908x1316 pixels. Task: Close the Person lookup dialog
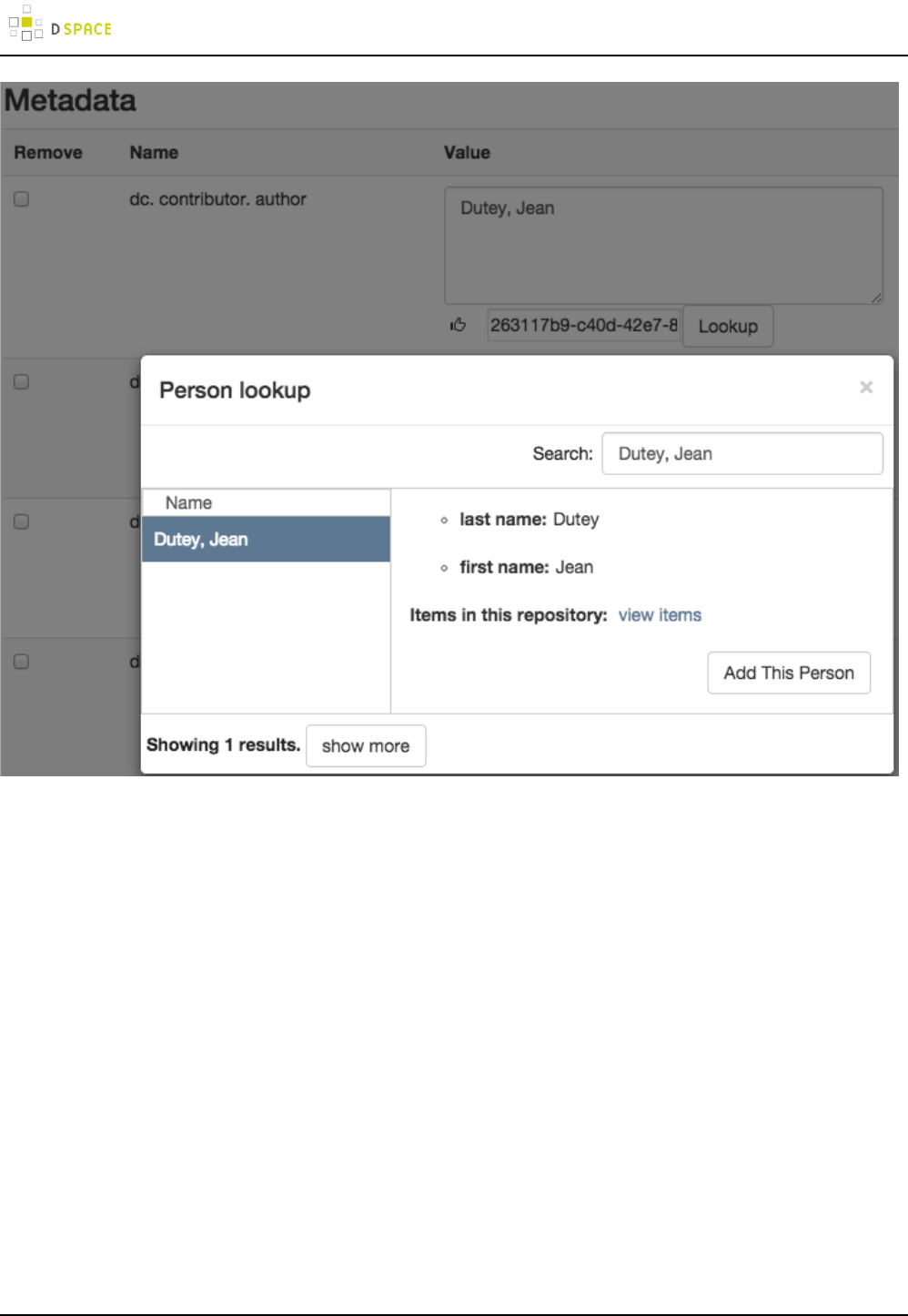point(865,388)
